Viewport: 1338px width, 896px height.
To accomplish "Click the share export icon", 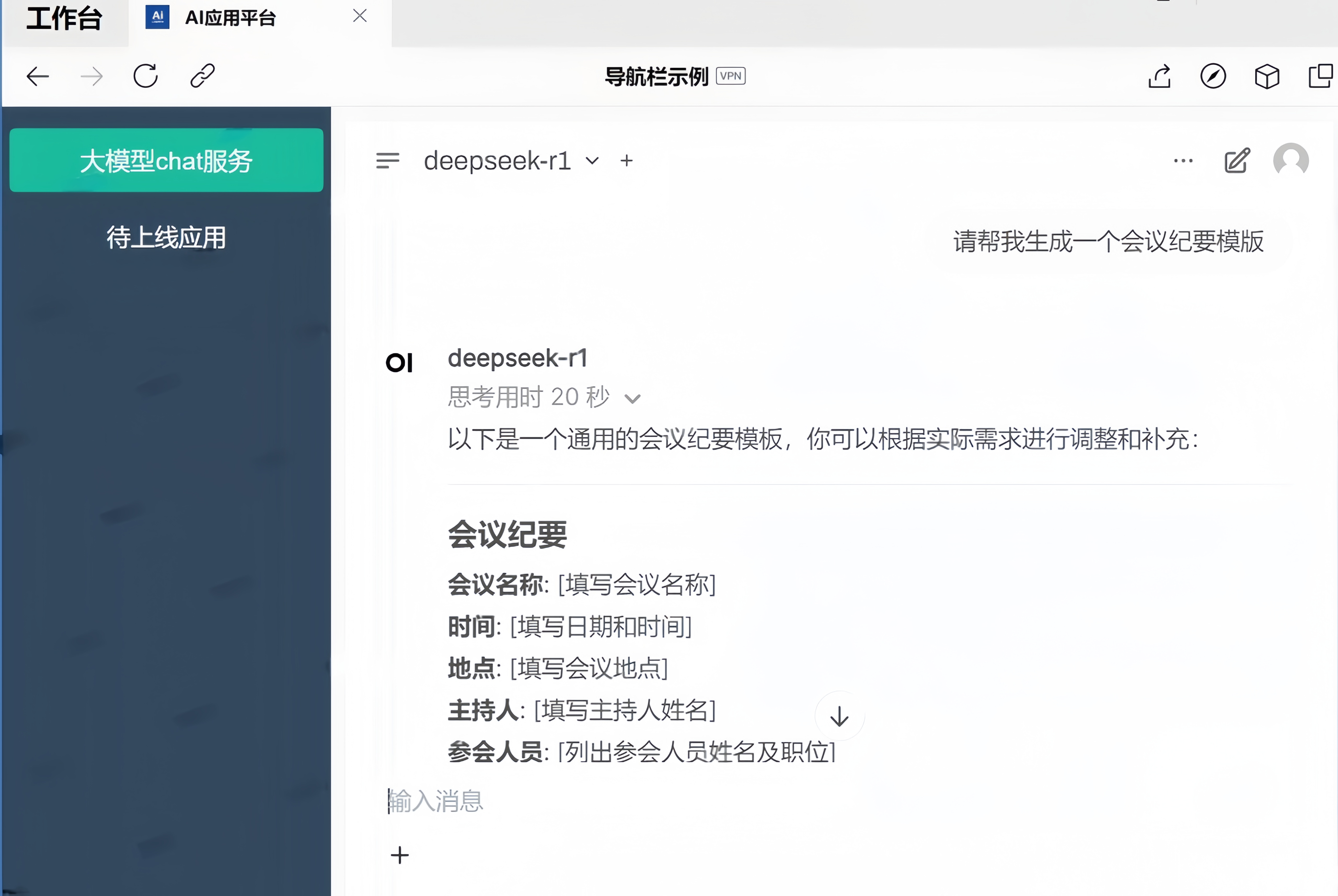I will click(1159, 76).
